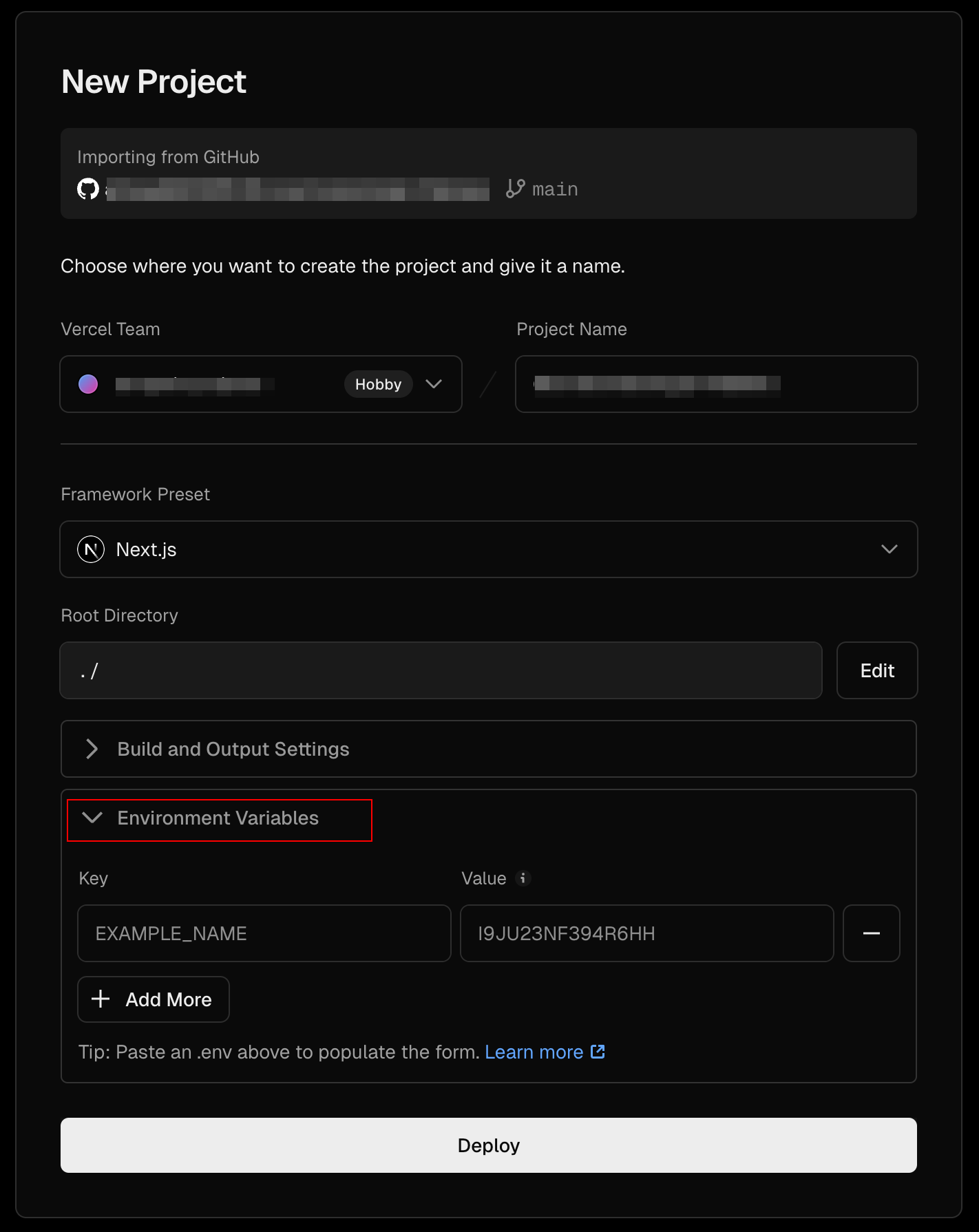Open the Framework Preset Next.js dropdown
Viewport: 979px width, 1232px height.
[x=489, y=549]
